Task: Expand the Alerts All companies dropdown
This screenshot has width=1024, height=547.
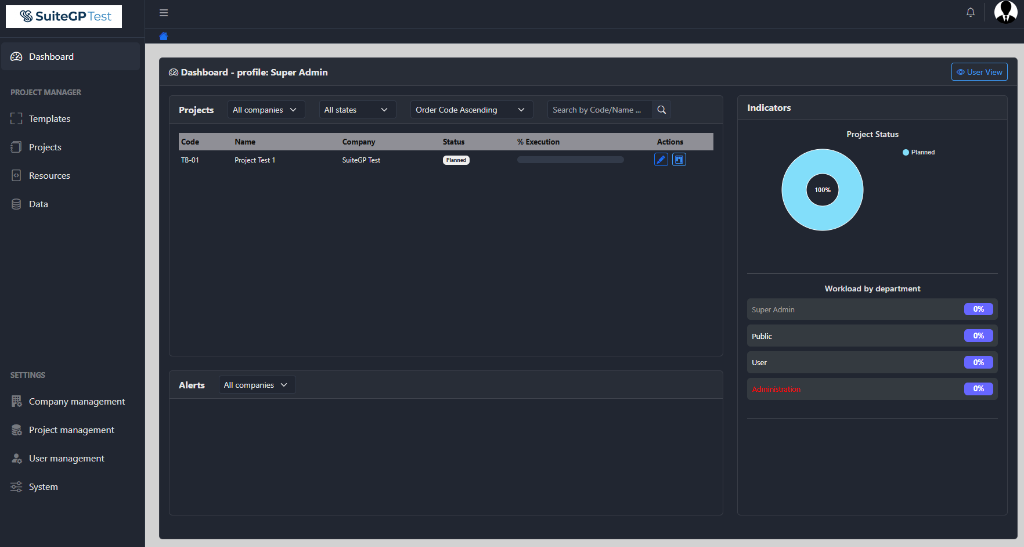Action: [257, 385]
